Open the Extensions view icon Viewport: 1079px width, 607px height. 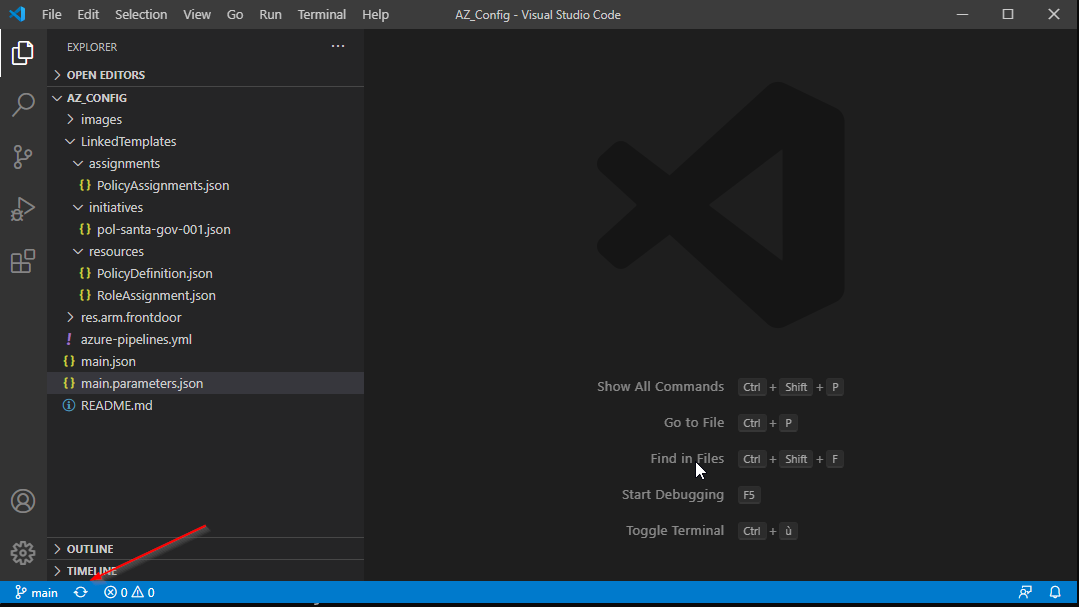pyautogui.click(x=23, y=262)
